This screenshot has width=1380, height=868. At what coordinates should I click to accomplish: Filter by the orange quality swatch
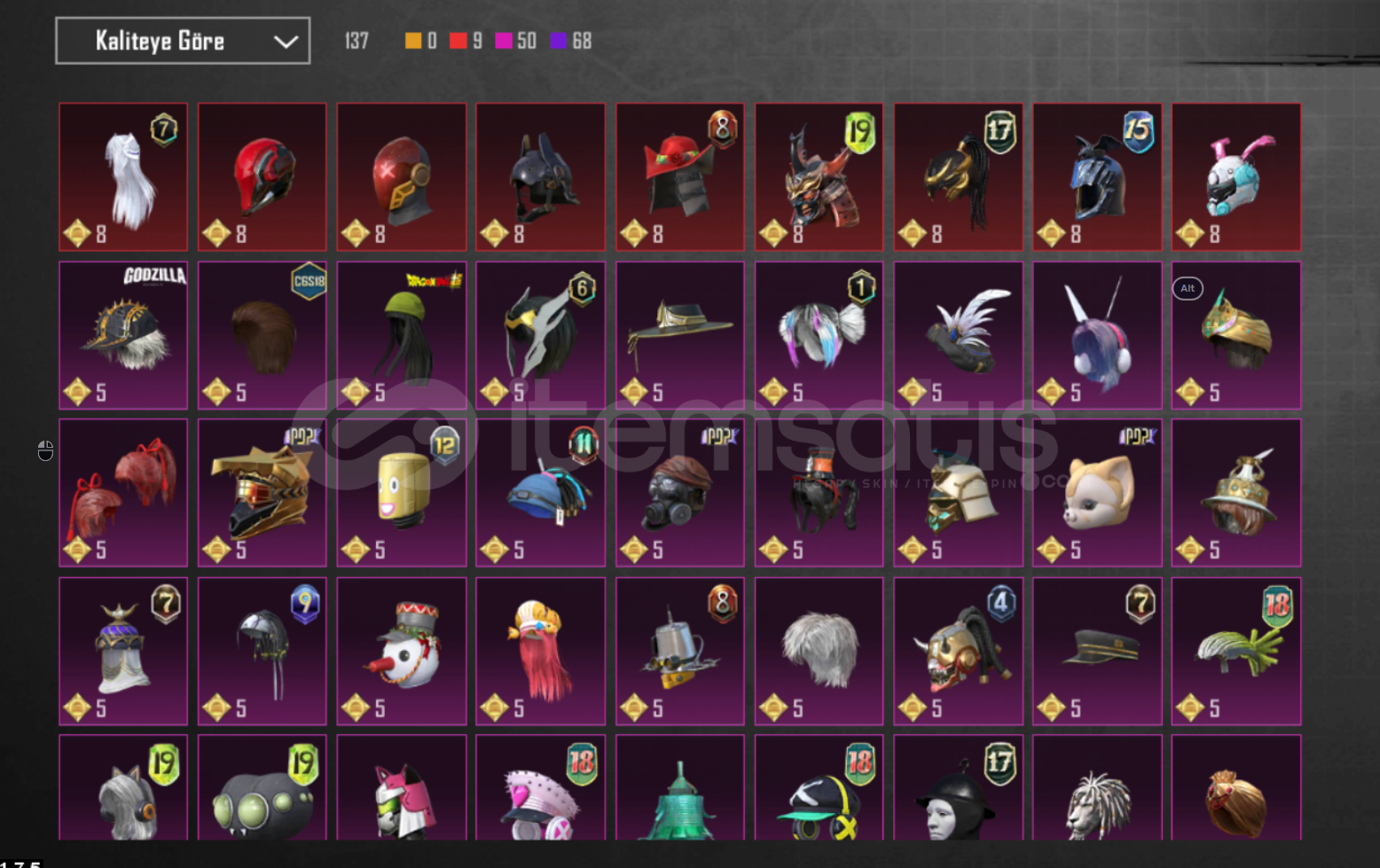click(x=413, y=41)
